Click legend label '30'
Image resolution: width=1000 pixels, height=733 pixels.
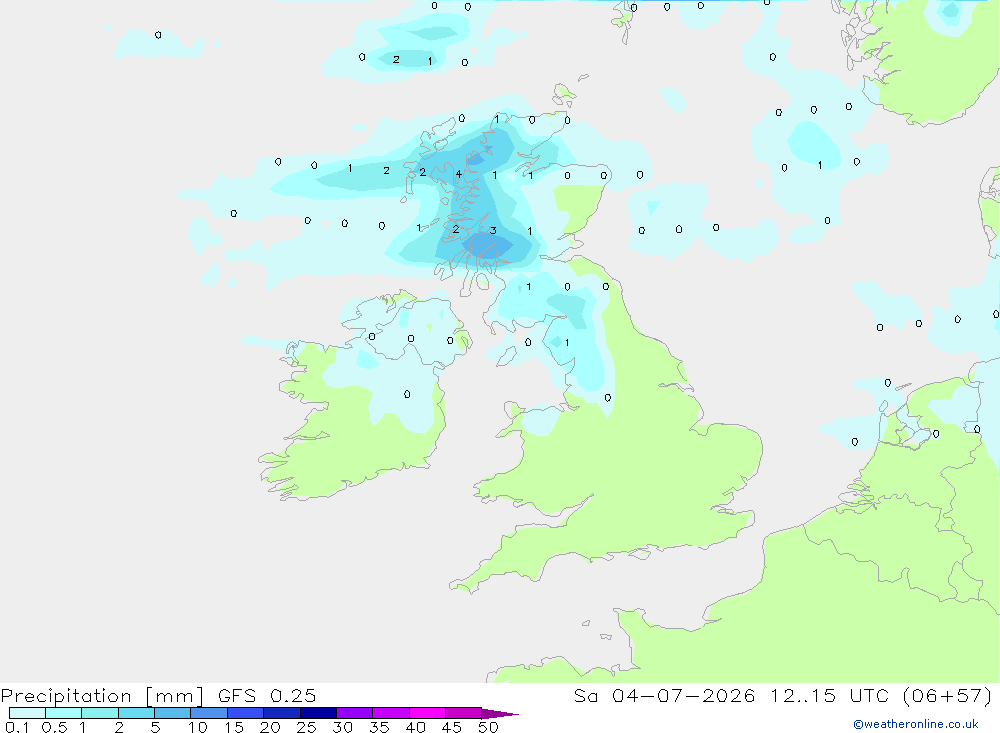pos(342,727)
